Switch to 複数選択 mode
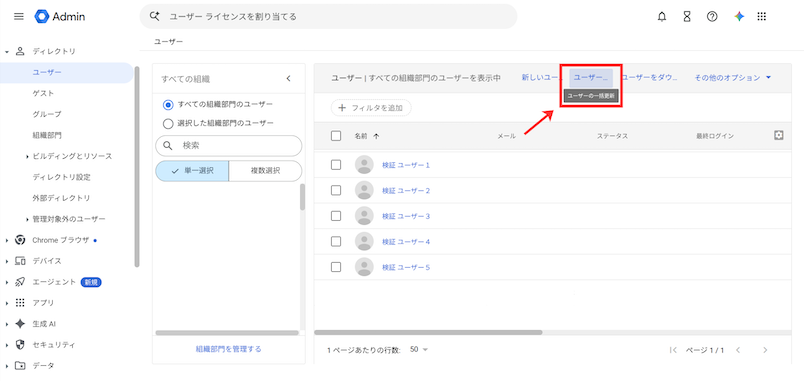The image size is (804, 381). point(265,171)
